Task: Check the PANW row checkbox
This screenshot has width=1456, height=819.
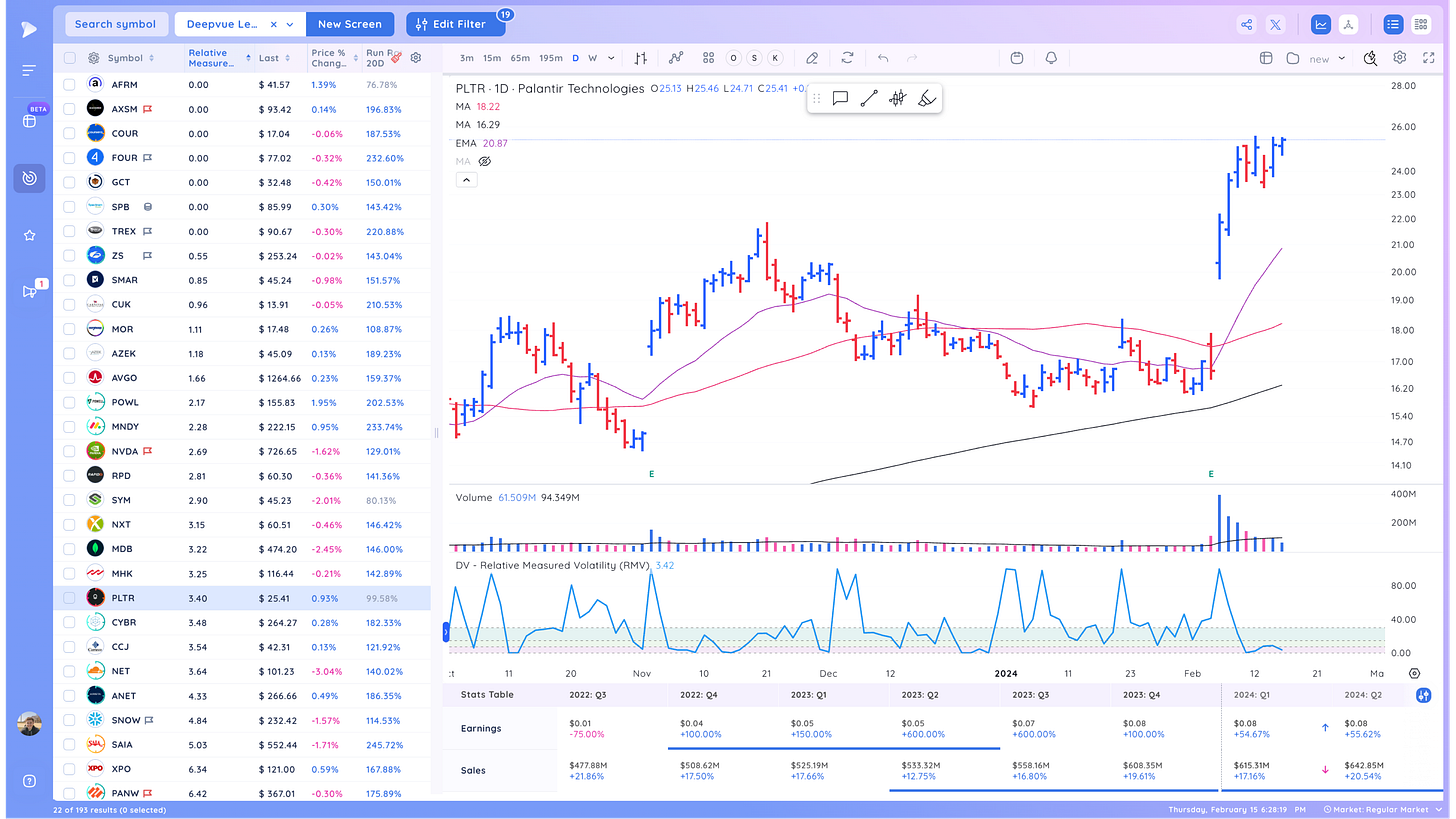Action: pyautogui.click(x=70, y=793)
